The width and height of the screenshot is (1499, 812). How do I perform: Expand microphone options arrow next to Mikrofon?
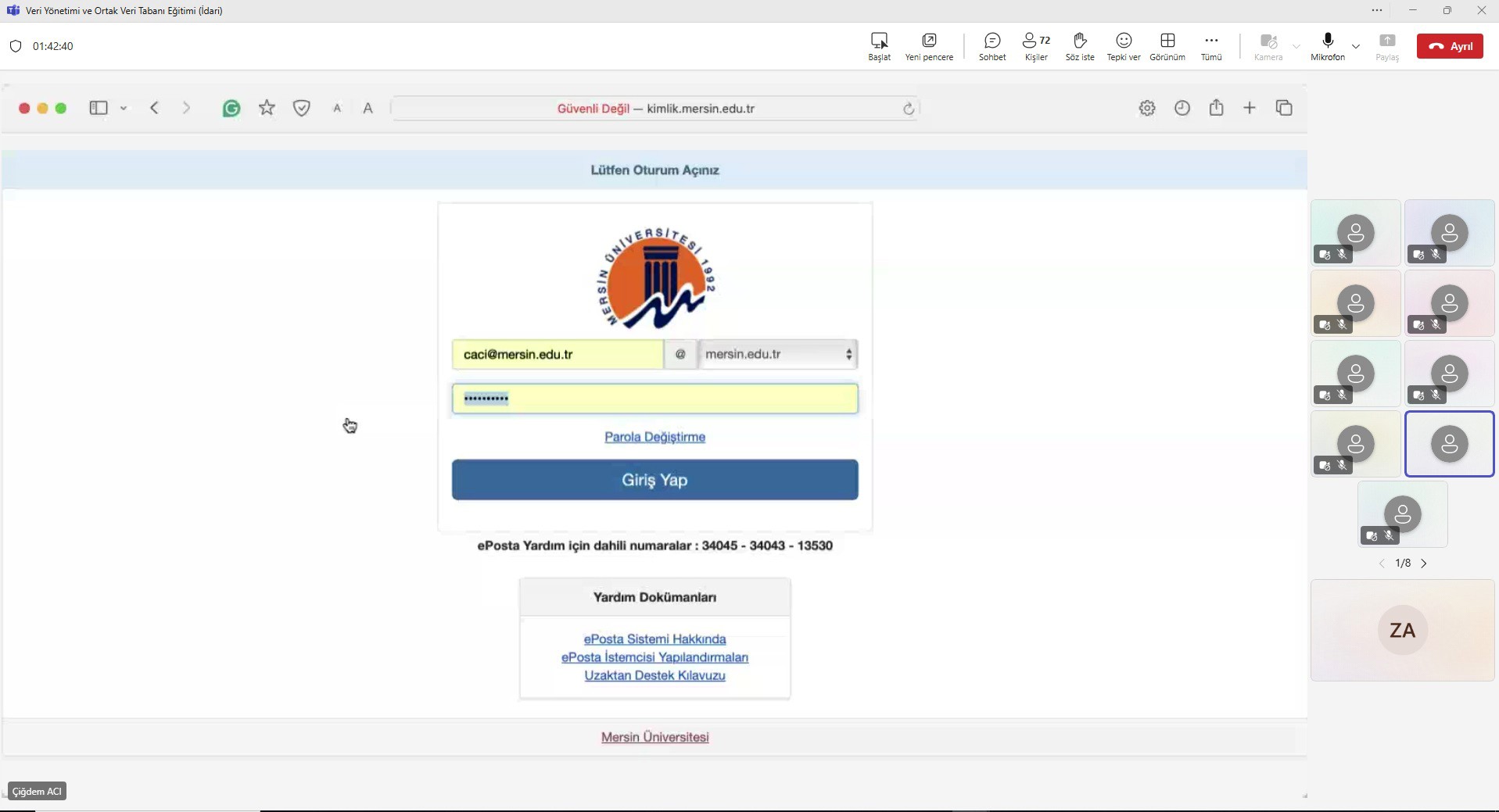[x=1356, y=46]
